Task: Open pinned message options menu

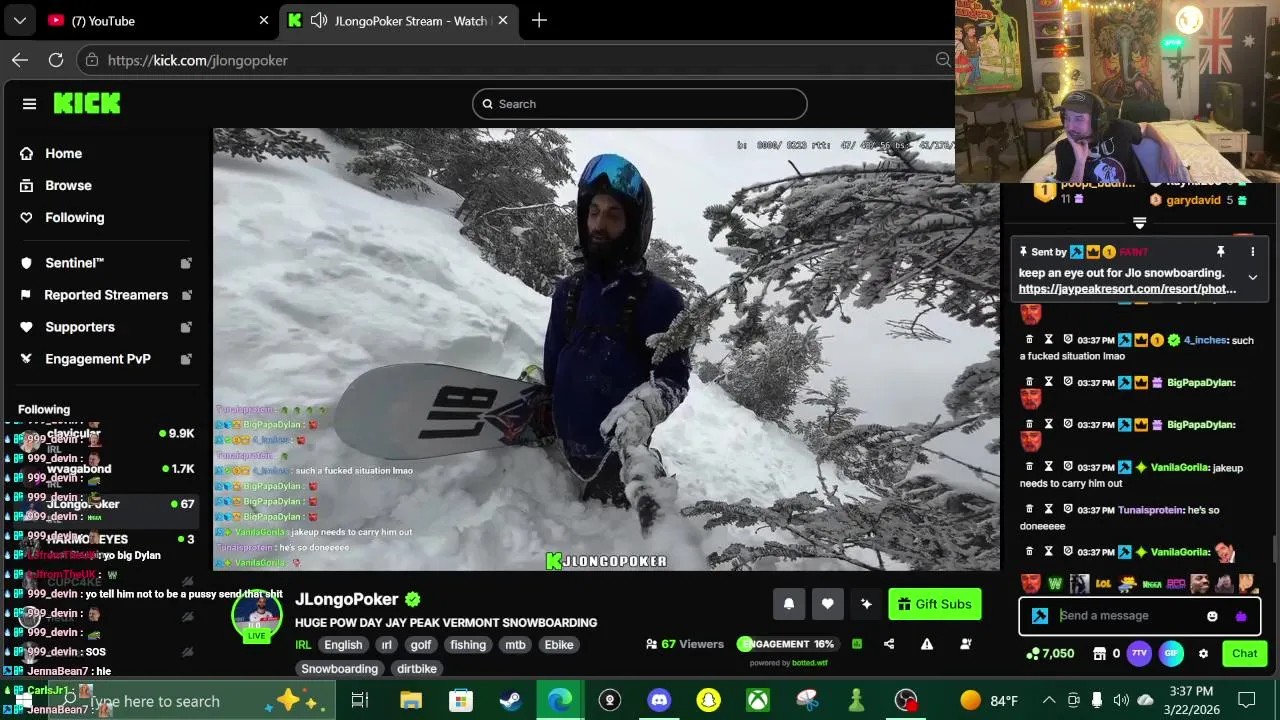Action: click(1252, 252)
